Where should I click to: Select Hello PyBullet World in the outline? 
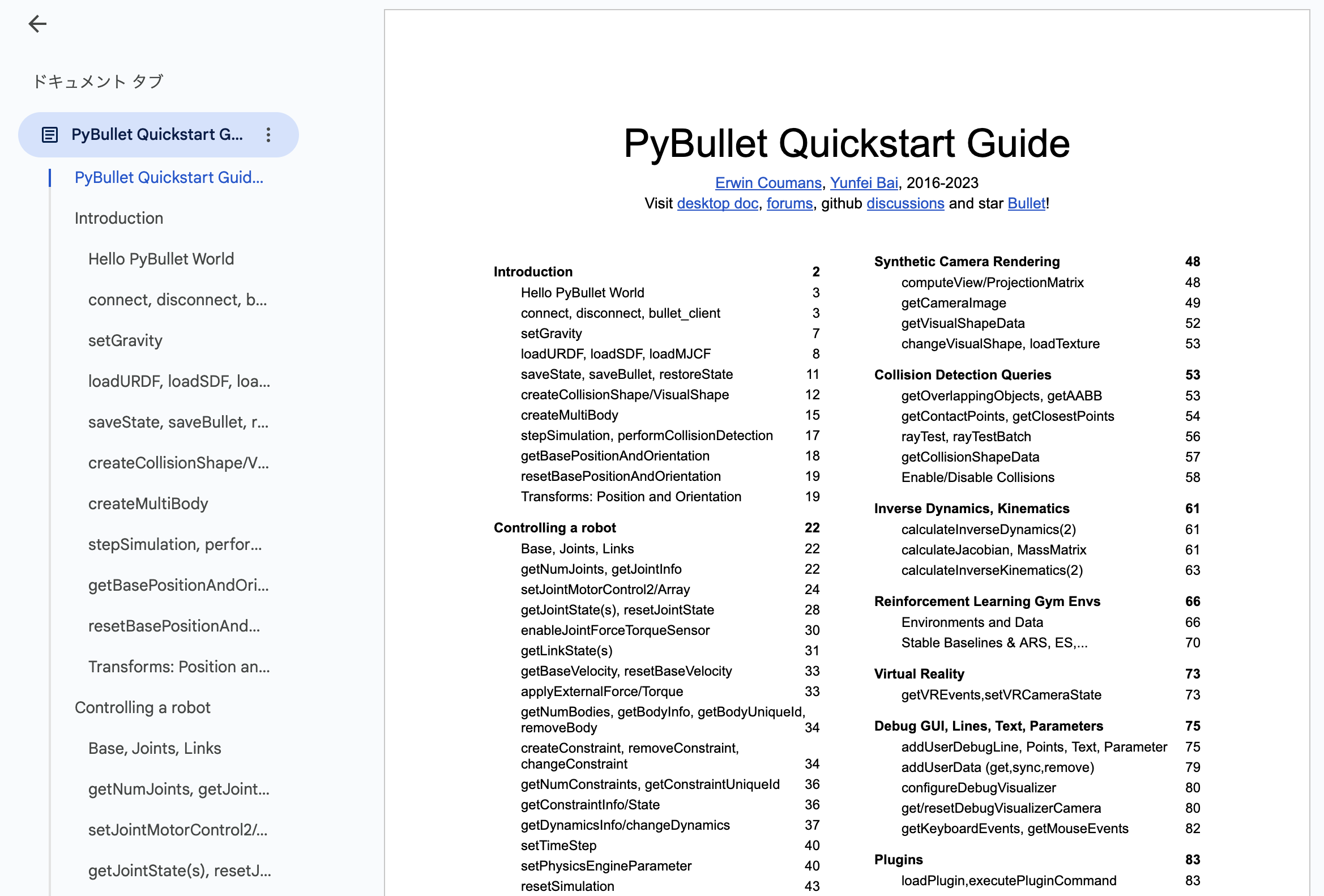[x=161, y=259]
